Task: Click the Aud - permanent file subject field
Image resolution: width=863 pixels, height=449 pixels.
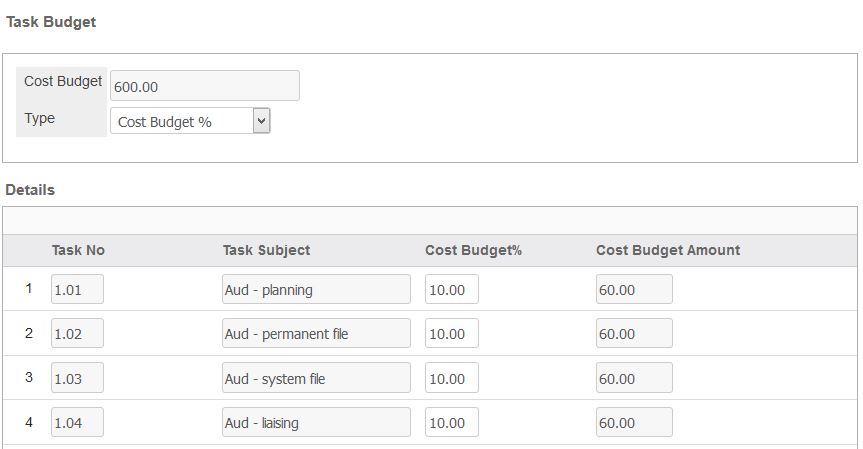Action: coord(316,333)
